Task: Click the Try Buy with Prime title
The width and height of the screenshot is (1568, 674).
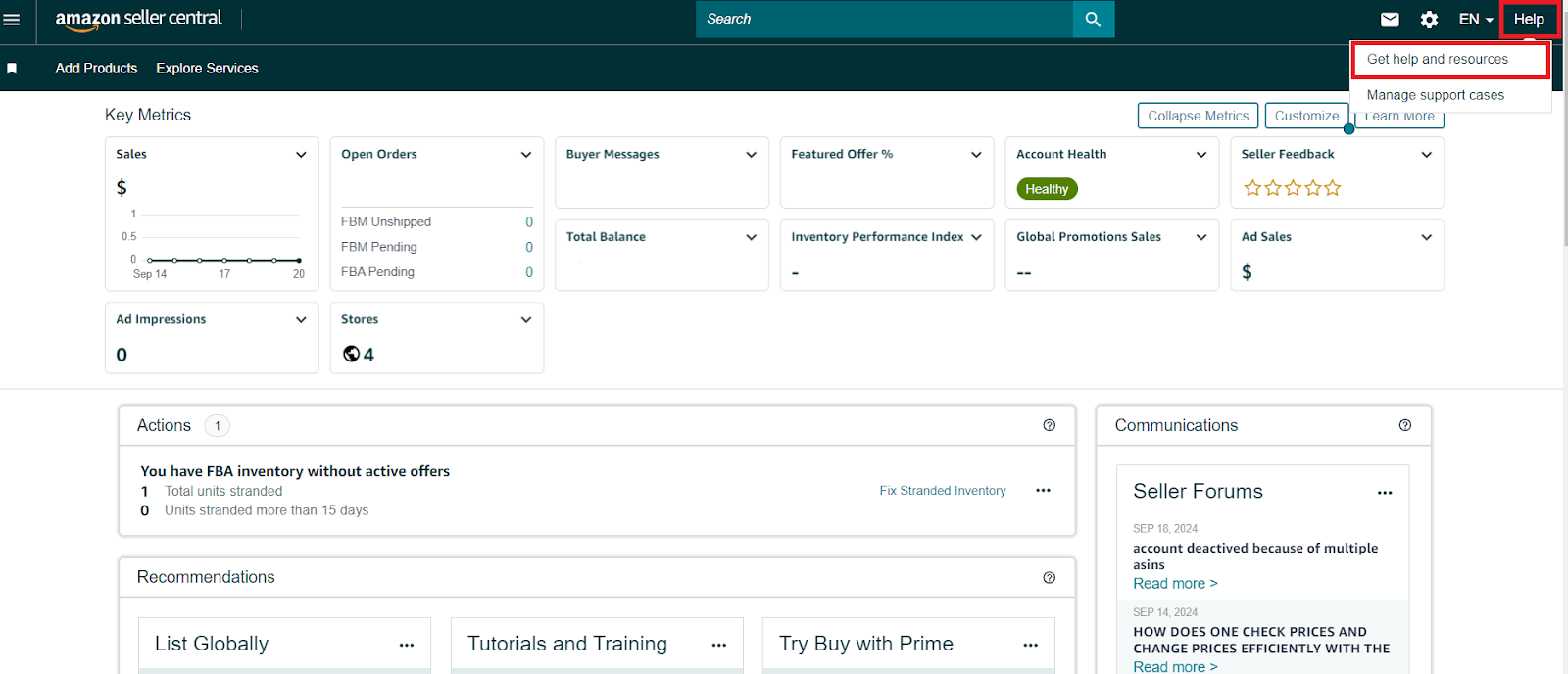Action: point(866,644)
